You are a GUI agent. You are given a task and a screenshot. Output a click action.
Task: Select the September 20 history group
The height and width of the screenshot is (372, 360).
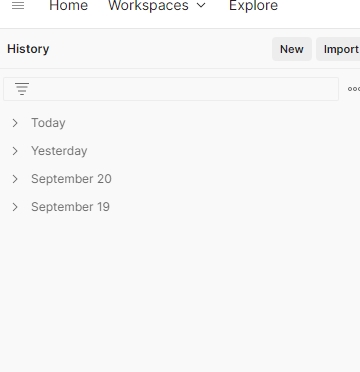(x=71, y=179)
